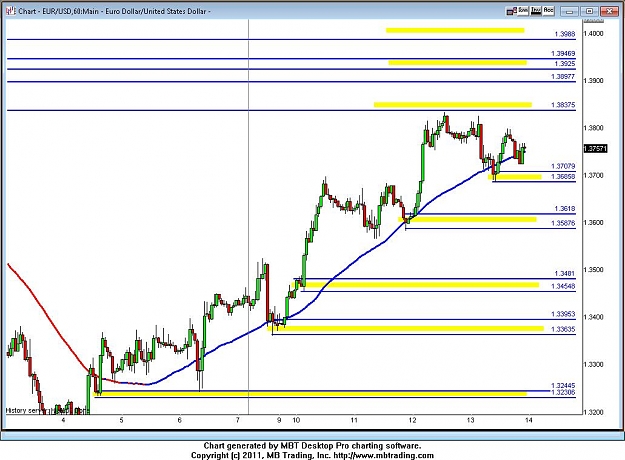The image size is (625, 460).
Task: Select the 1.33635 level label
Action: point(563,329)
